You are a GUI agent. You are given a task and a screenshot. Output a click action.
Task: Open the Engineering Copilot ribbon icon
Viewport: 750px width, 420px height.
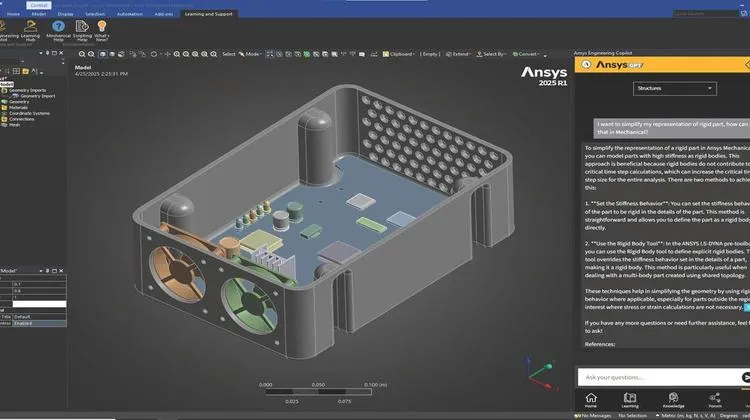click(4, 26)
